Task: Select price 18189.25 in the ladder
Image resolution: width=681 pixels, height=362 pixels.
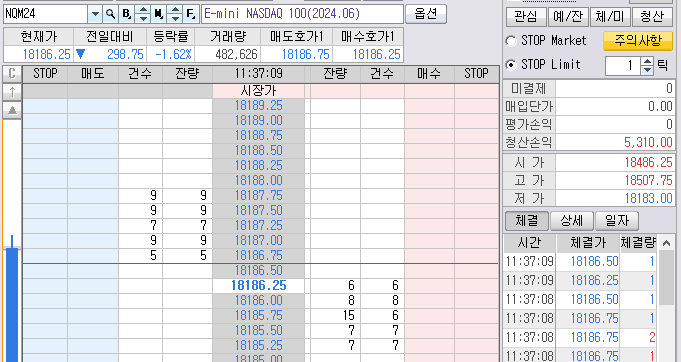Action: (x=258, y=106)
